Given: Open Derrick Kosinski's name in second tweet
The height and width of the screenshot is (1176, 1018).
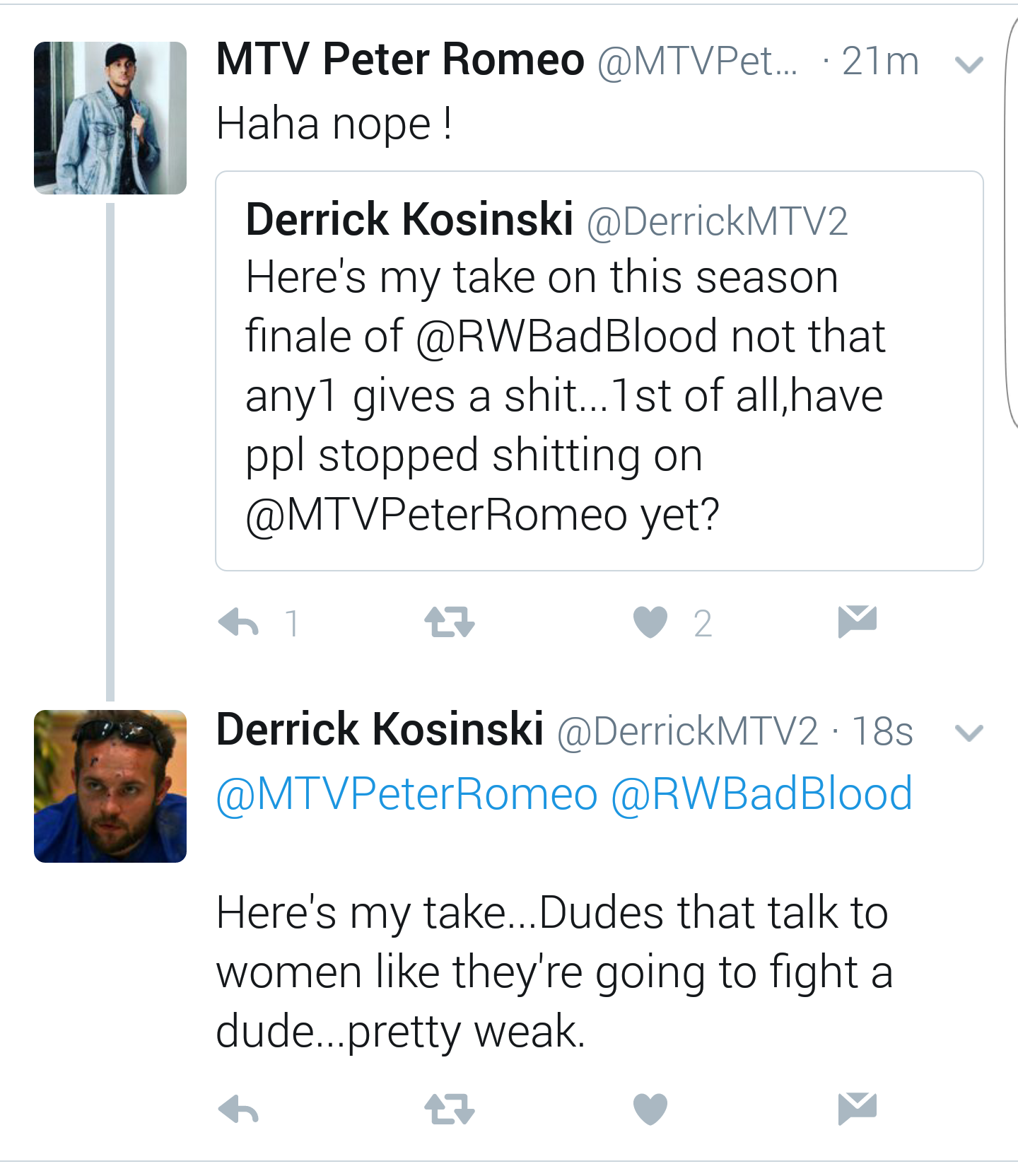Looking at the screenshot, I should 380,729.
